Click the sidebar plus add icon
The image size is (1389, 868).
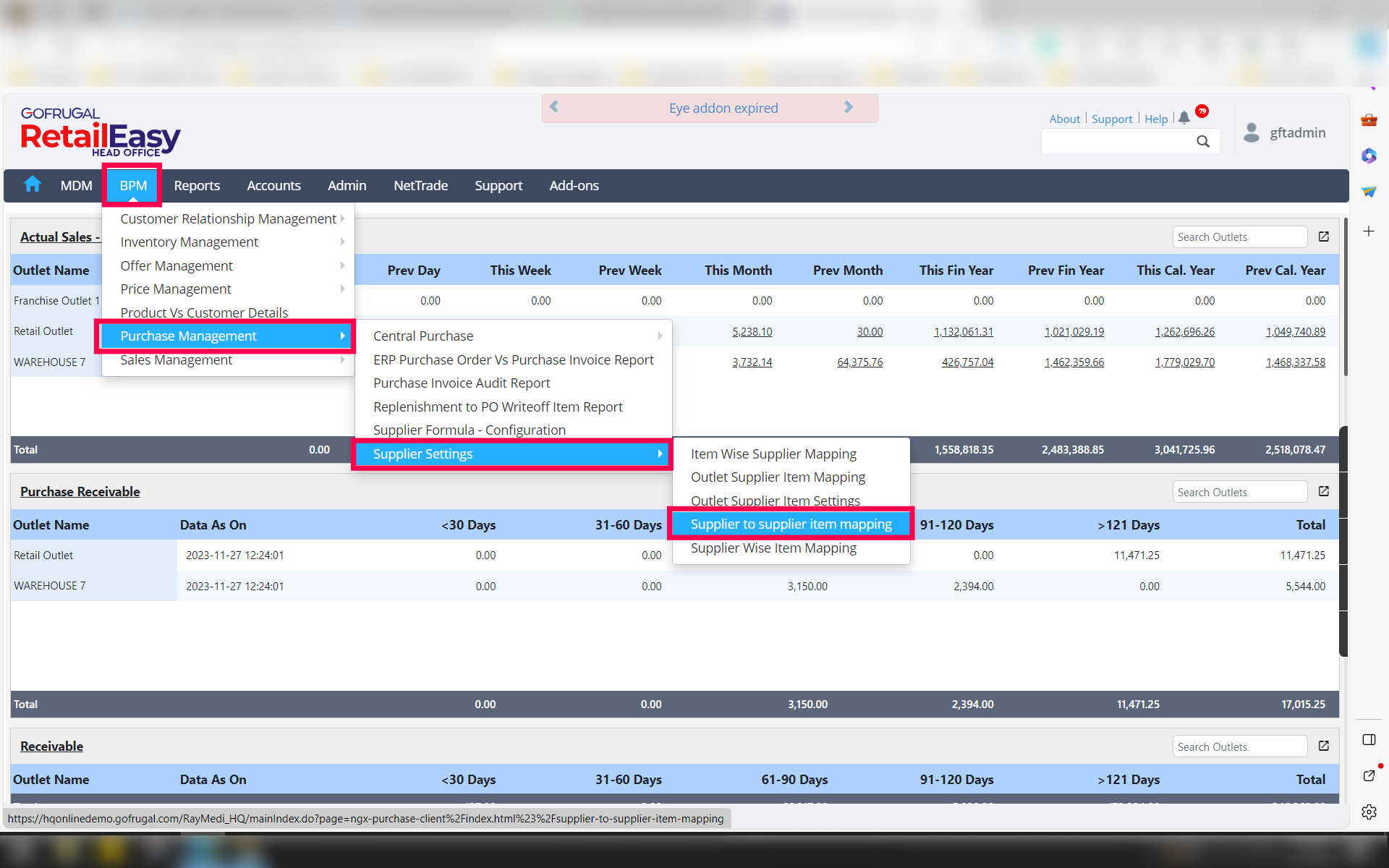coord(1369,231)
